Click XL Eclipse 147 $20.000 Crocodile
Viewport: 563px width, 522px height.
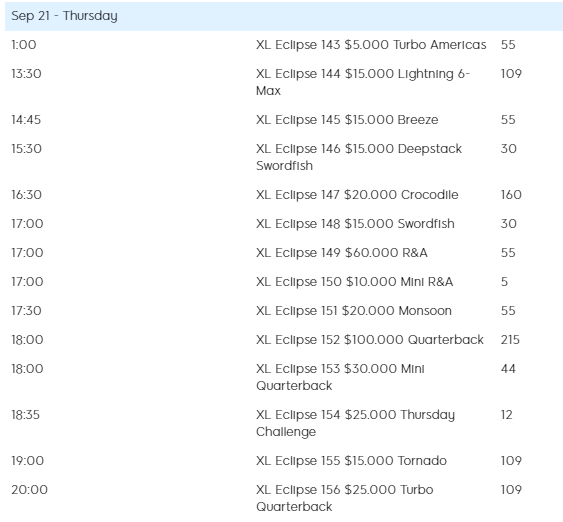pyautogui.click(x=357, y=195)
